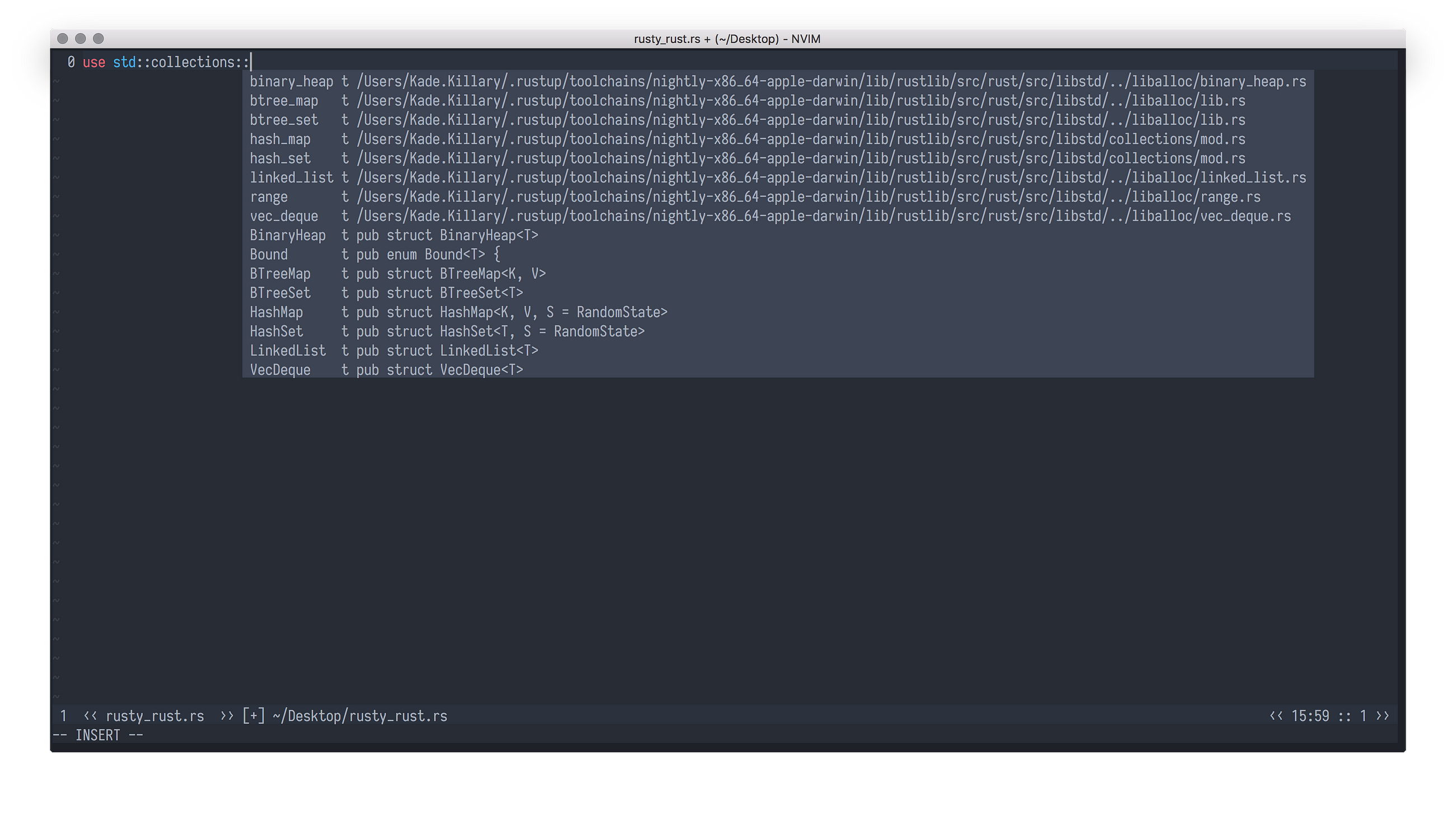Click the red close window button
1456x824 pixels.
click(63, 39)
